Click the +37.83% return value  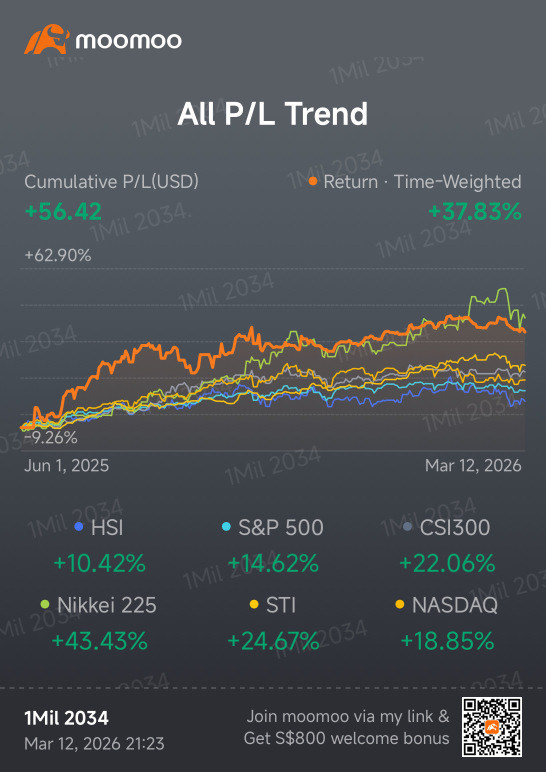[x=475, y=212]
